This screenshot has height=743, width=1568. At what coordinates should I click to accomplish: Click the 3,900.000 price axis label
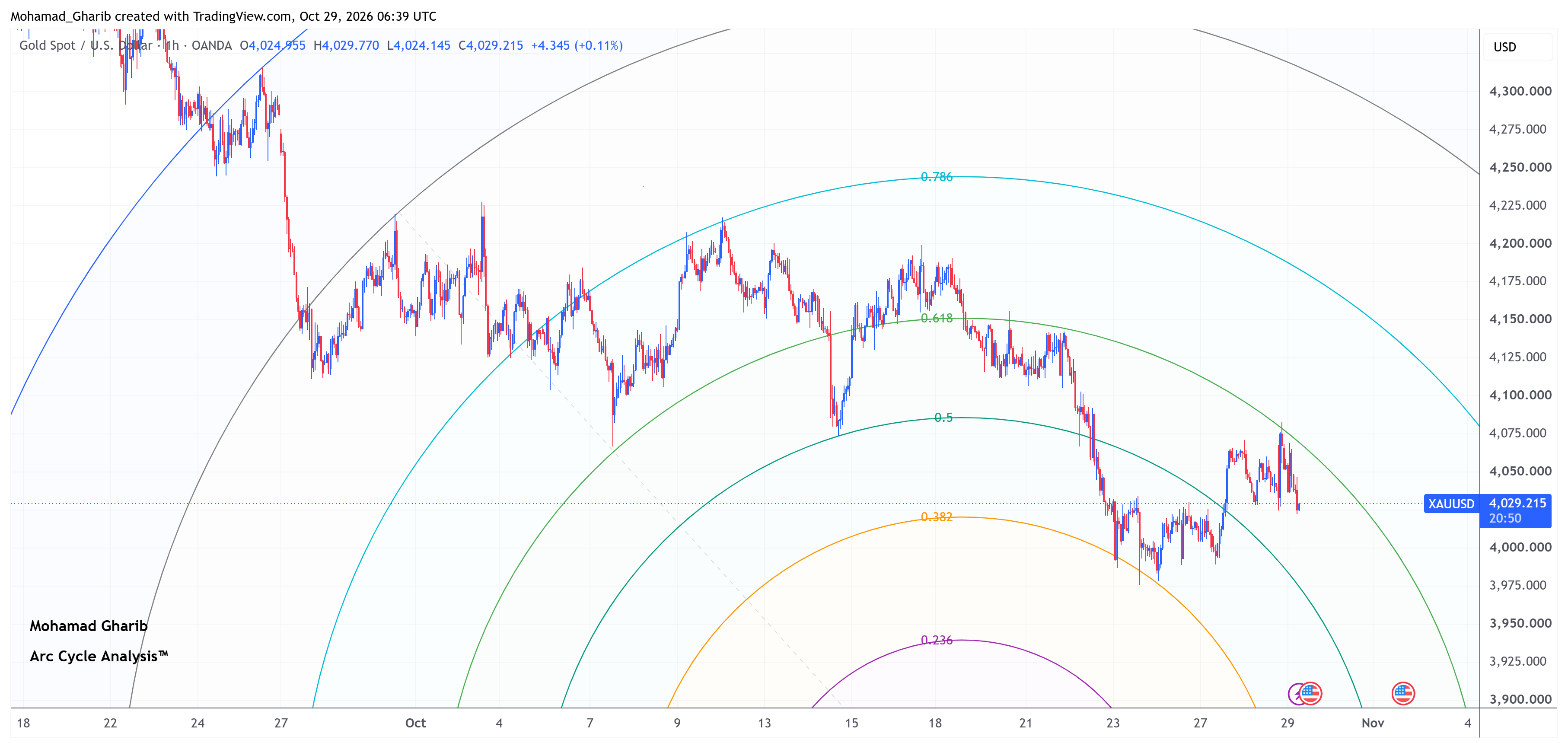pos(1520,699)
